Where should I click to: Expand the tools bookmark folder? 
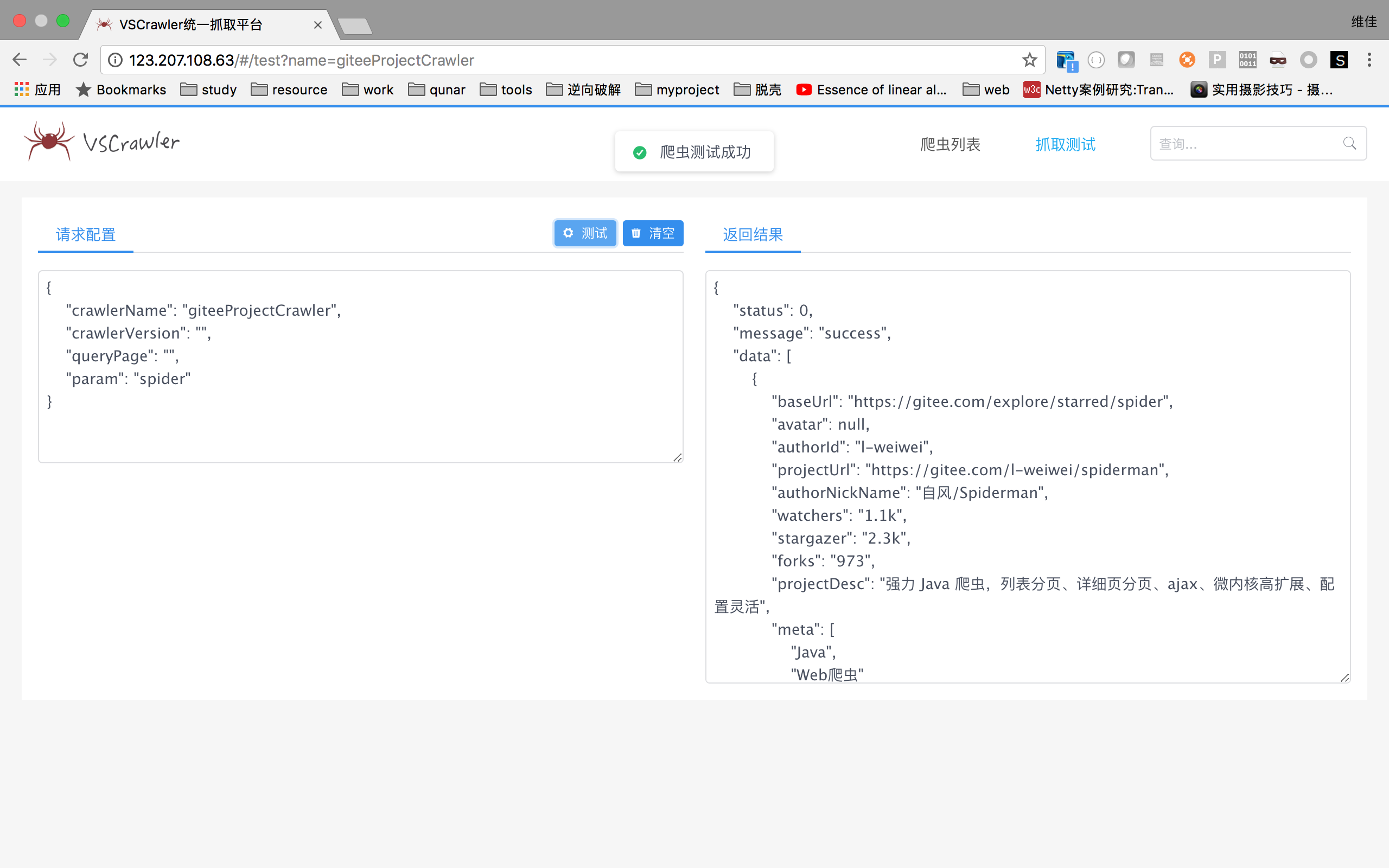point(506,90)
